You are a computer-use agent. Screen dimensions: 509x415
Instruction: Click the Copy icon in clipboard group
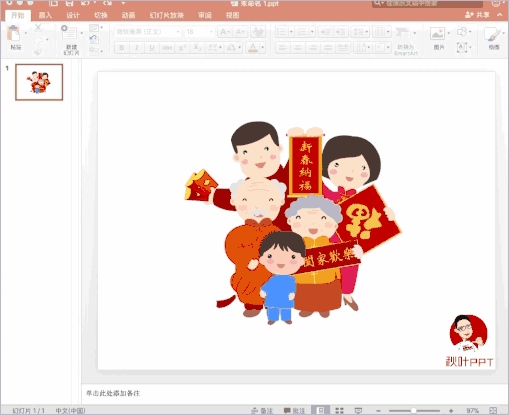tap(39, 40)
